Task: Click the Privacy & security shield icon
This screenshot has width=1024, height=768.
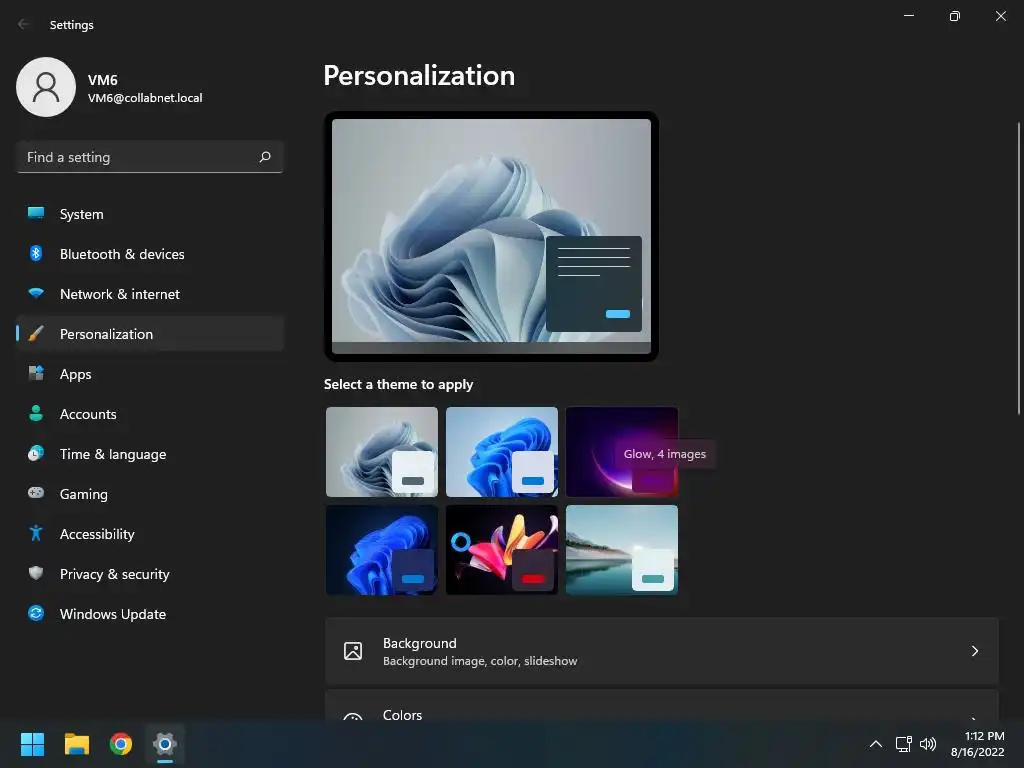Action: point(36,573)
